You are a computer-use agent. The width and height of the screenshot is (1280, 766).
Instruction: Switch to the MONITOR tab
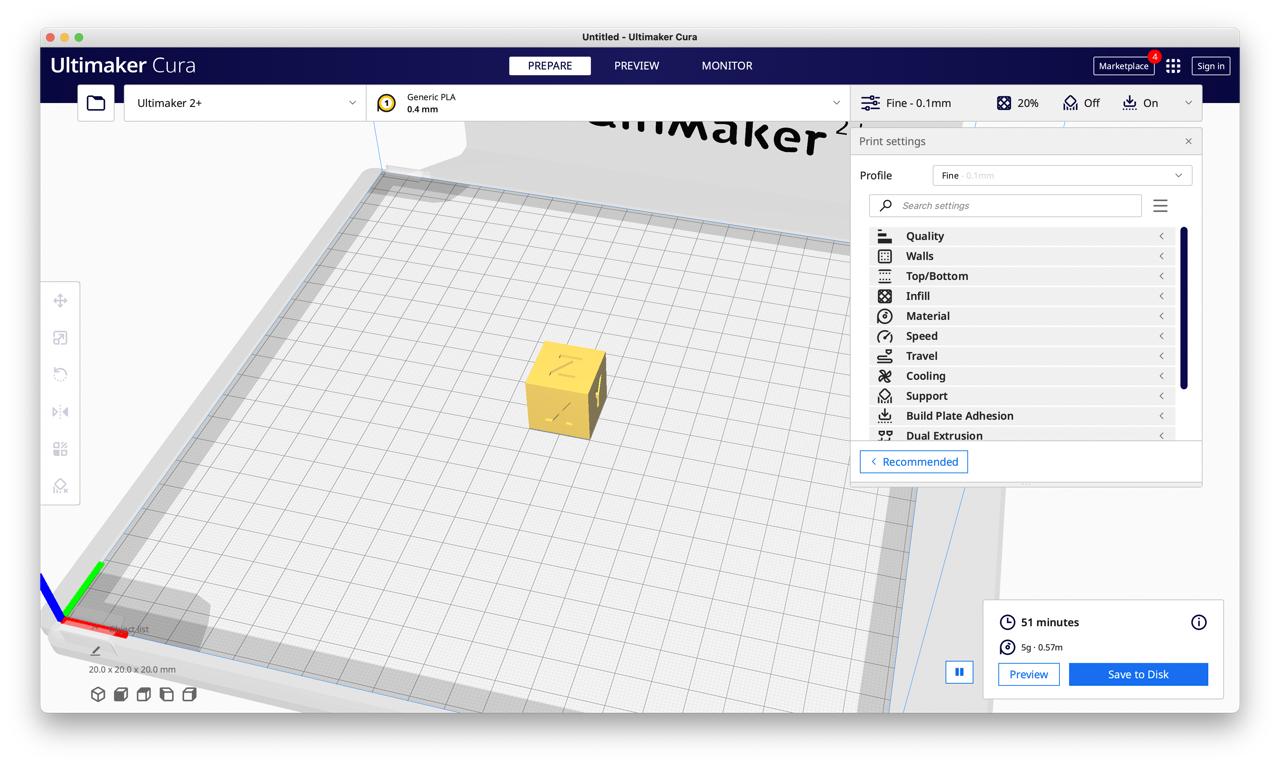[x=726, y=65]
